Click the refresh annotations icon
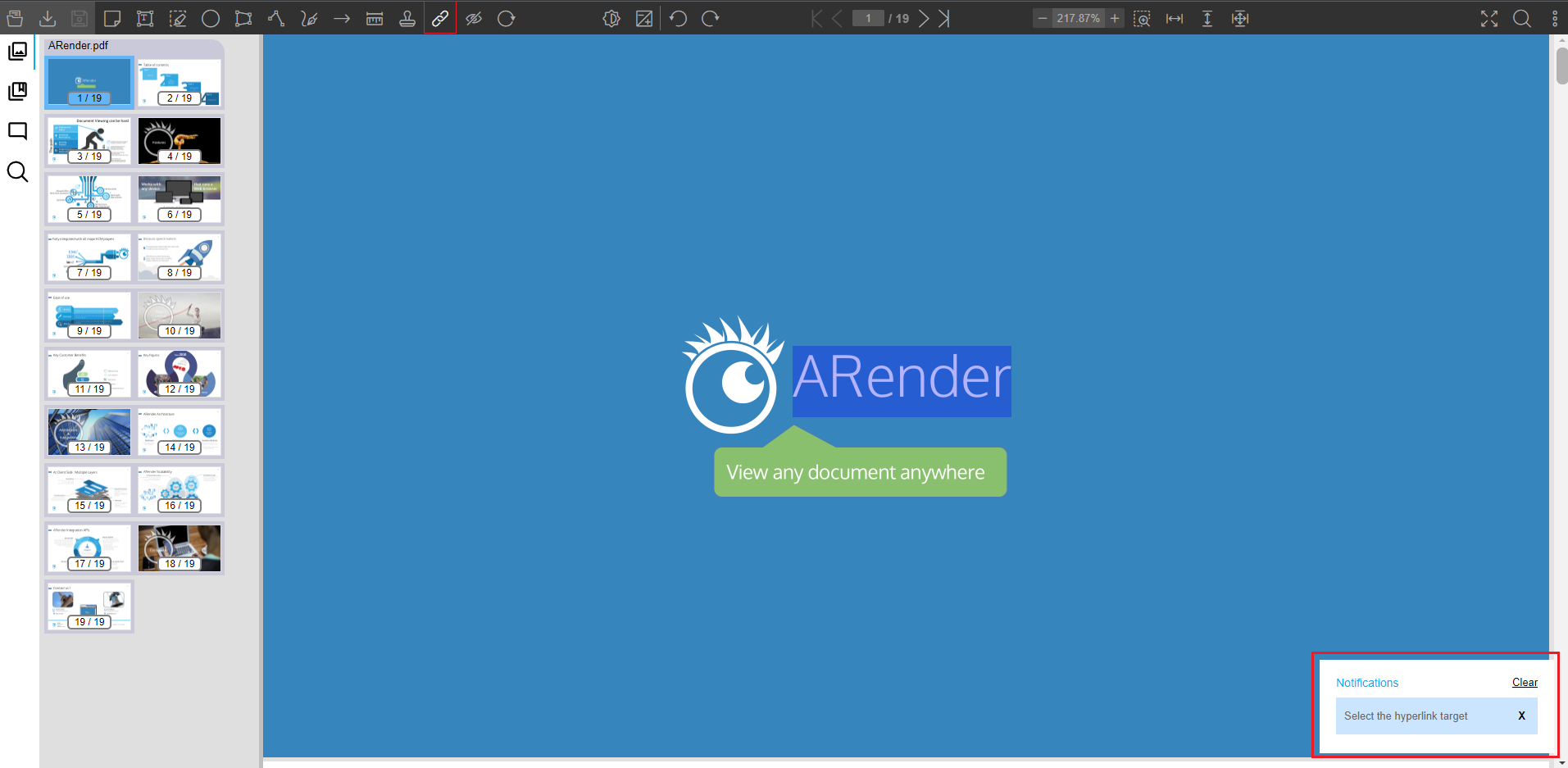The width and height of the screenshot is (1568, 768). (507, 18)
